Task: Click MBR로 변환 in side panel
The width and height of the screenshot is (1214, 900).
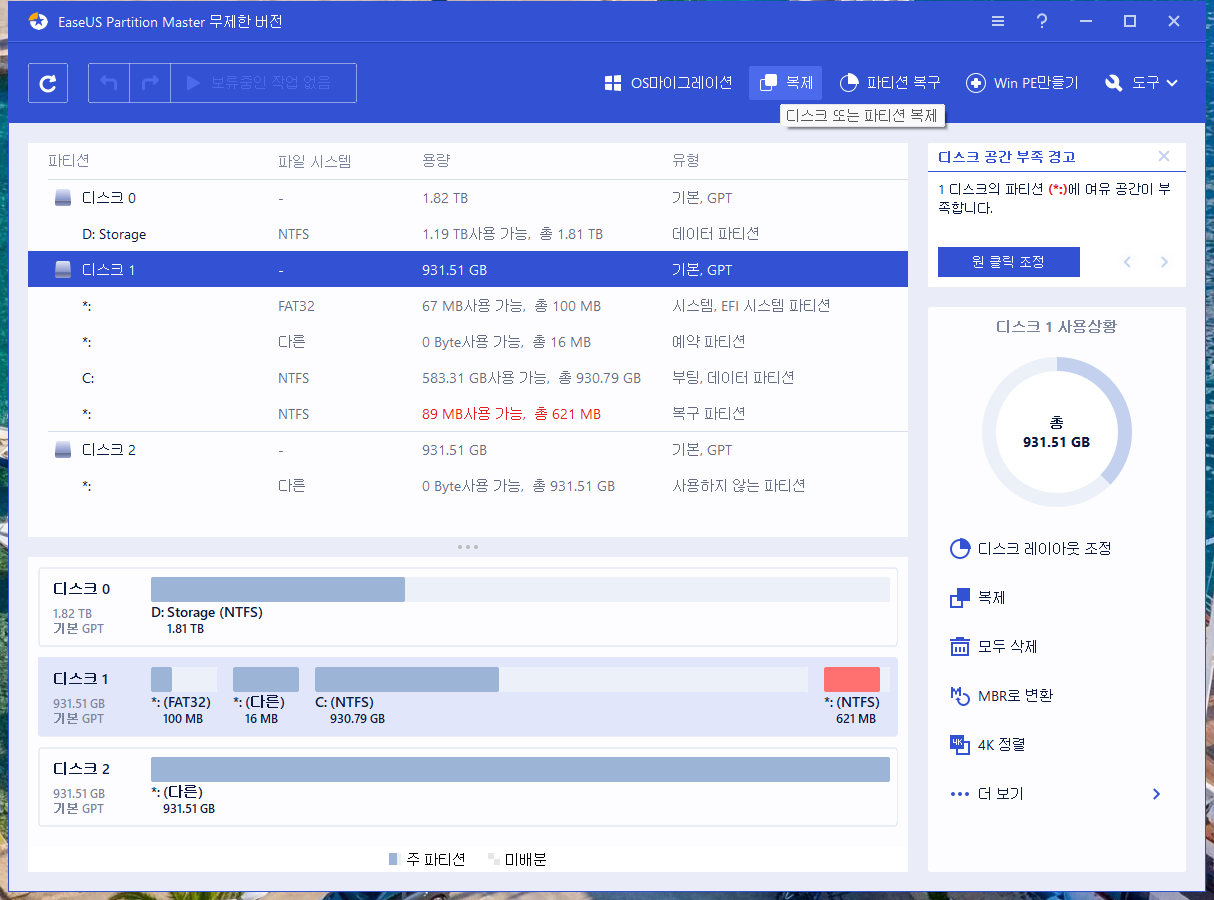Action: tap(1001, 696)
